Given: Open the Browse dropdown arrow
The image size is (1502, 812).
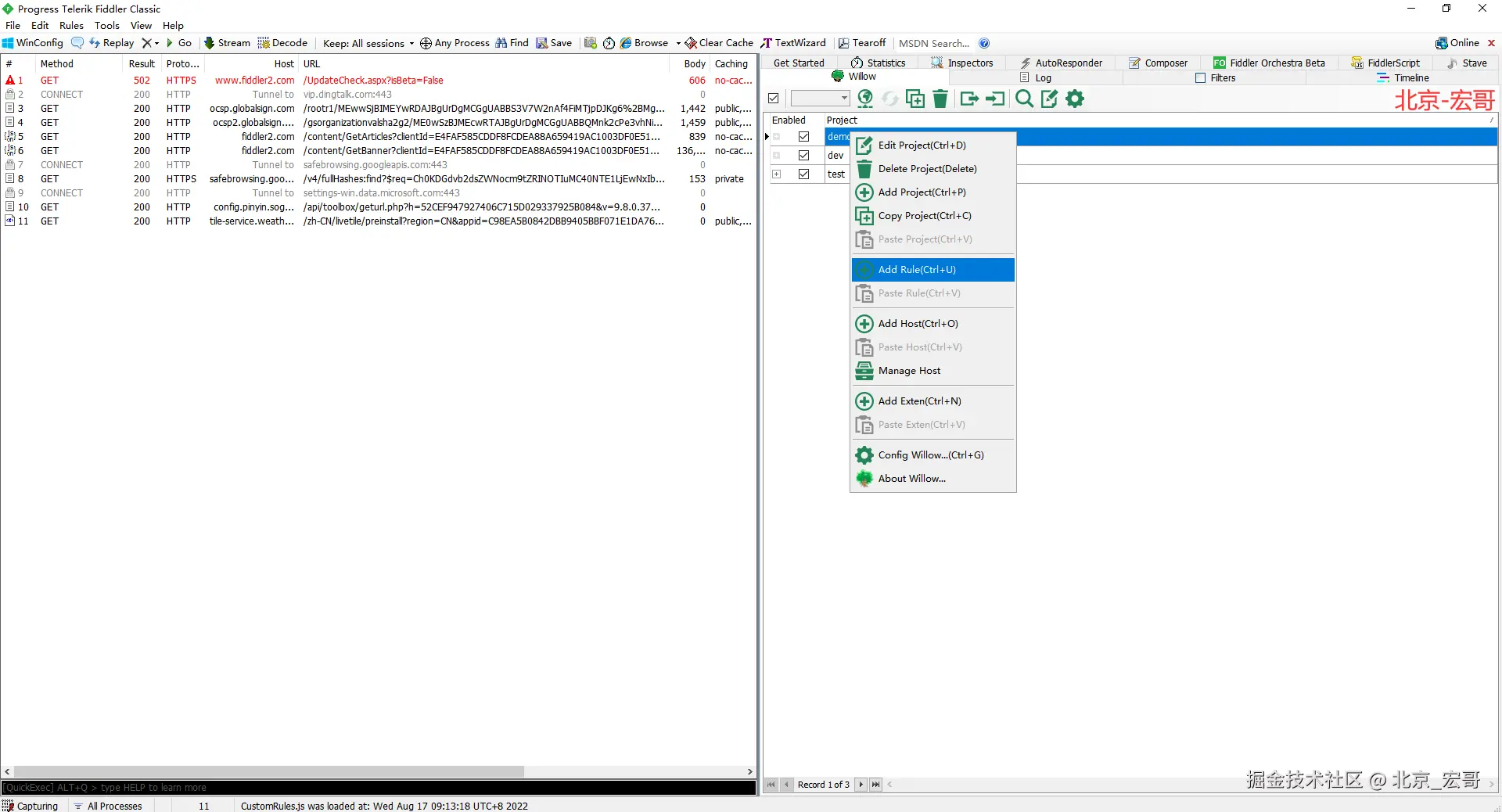Looking at the screenshot, I should pyautogui.click(x=678, y=43).
